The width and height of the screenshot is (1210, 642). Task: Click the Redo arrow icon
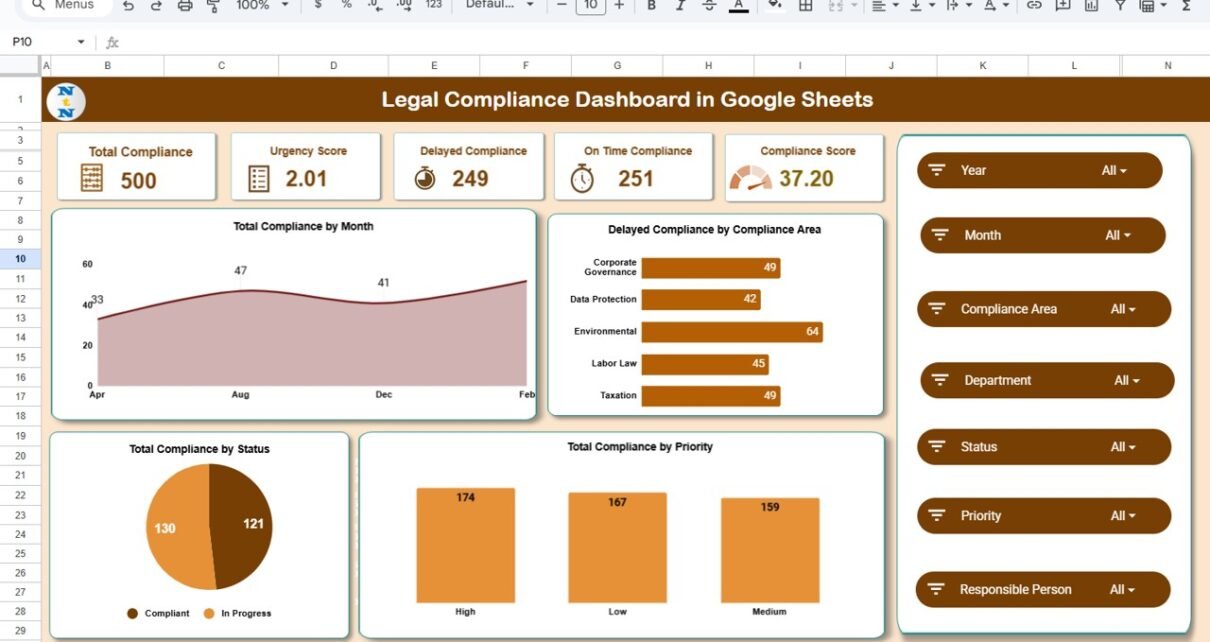156,6
